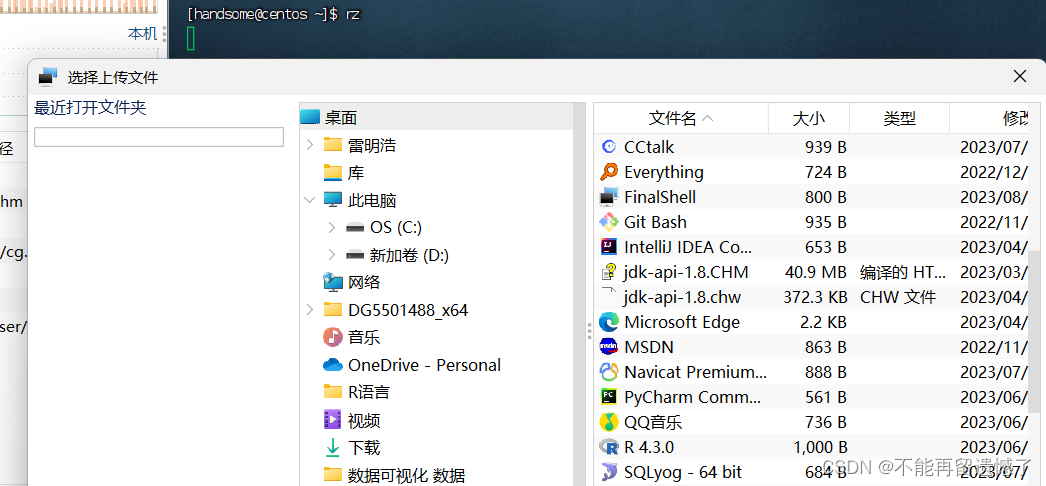1046x486 pixels.
Task: Select the QQ音乐 shortcut icon
Action: point(608,422)
